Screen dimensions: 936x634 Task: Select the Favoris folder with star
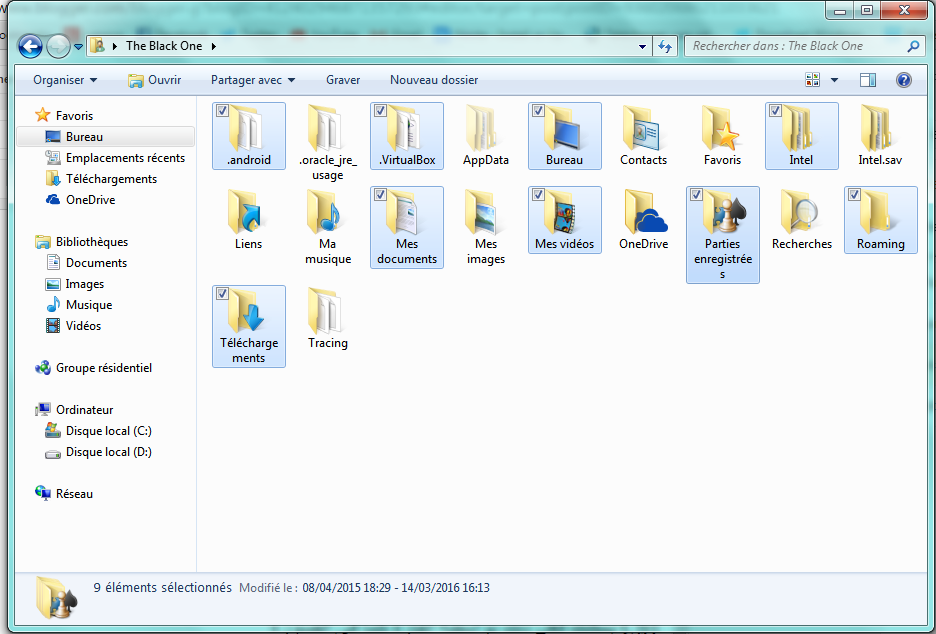pyautogui.click(x=721, y=128)
